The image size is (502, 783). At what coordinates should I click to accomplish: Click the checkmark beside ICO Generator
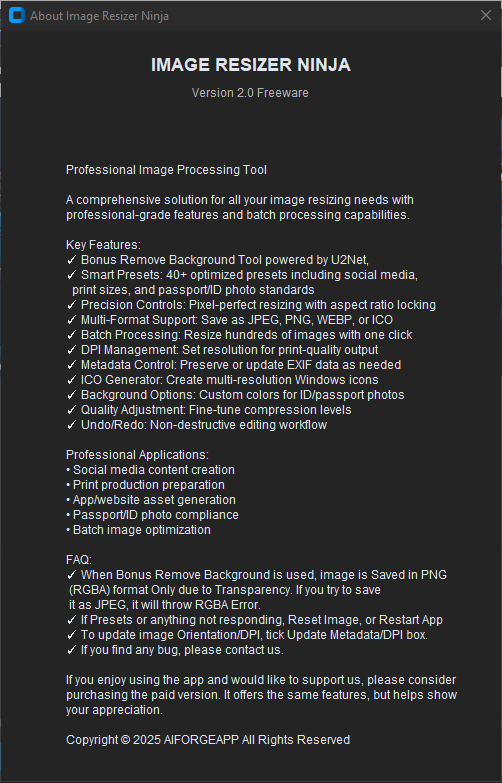coord(71,380)
